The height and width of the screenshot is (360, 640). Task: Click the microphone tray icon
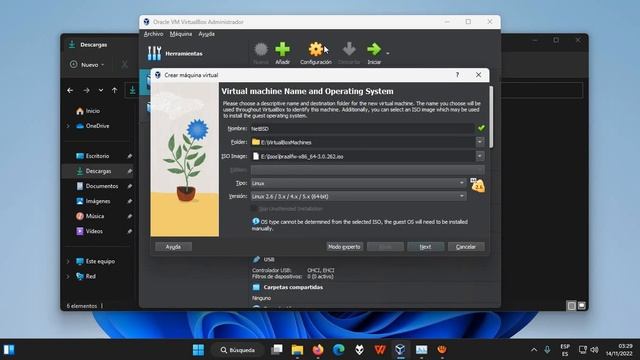547,350
